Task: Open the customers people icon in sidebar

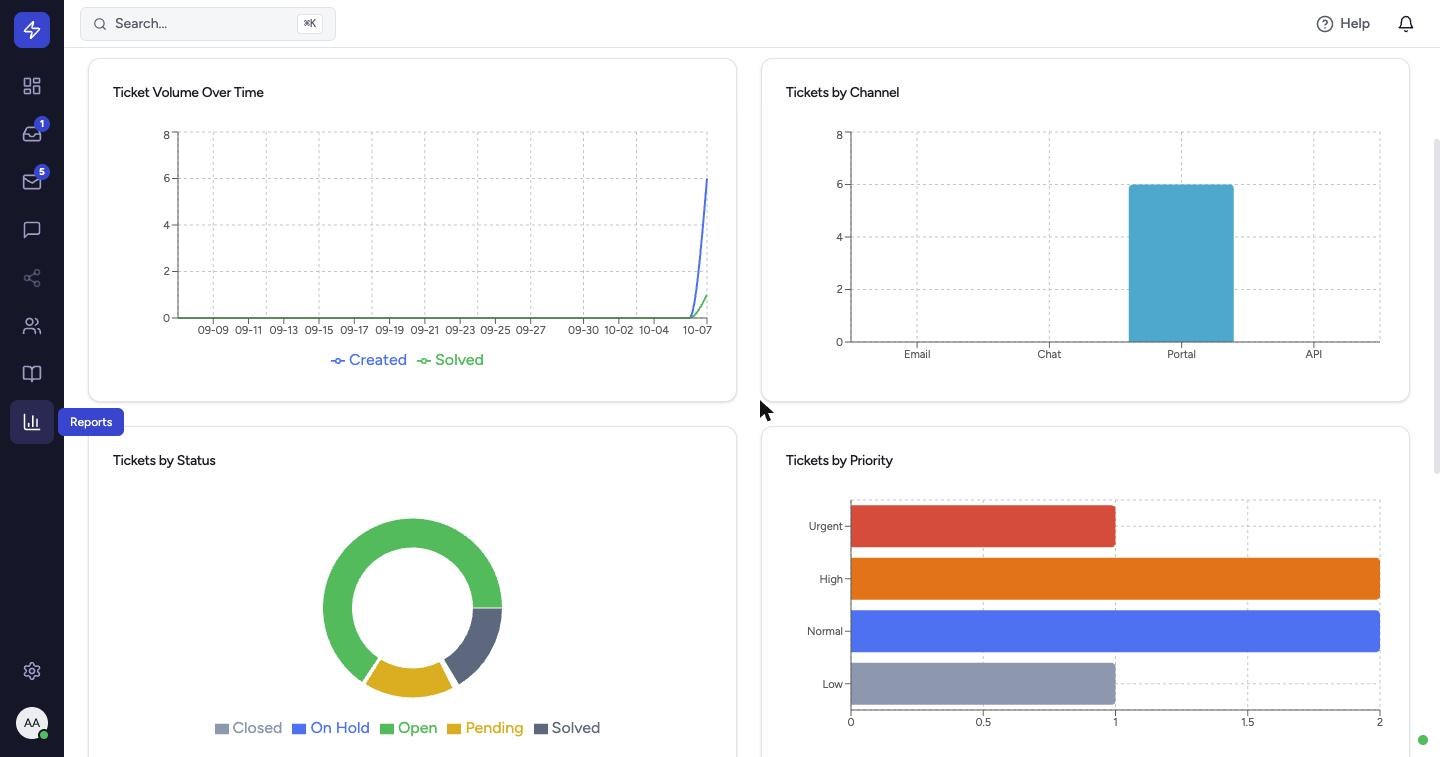Action: point(32,326)
